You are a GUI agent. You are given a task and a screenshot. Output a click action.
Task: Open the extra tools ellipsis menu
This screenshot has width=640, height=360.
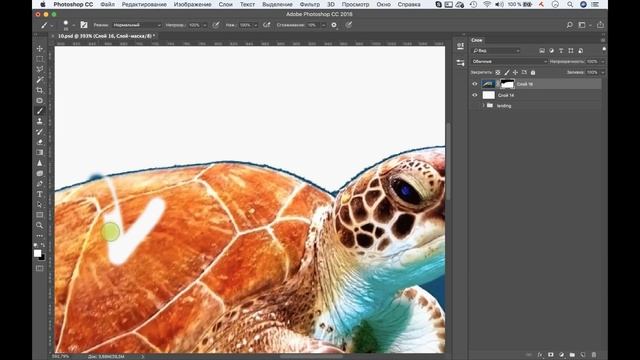coord(40,236)
